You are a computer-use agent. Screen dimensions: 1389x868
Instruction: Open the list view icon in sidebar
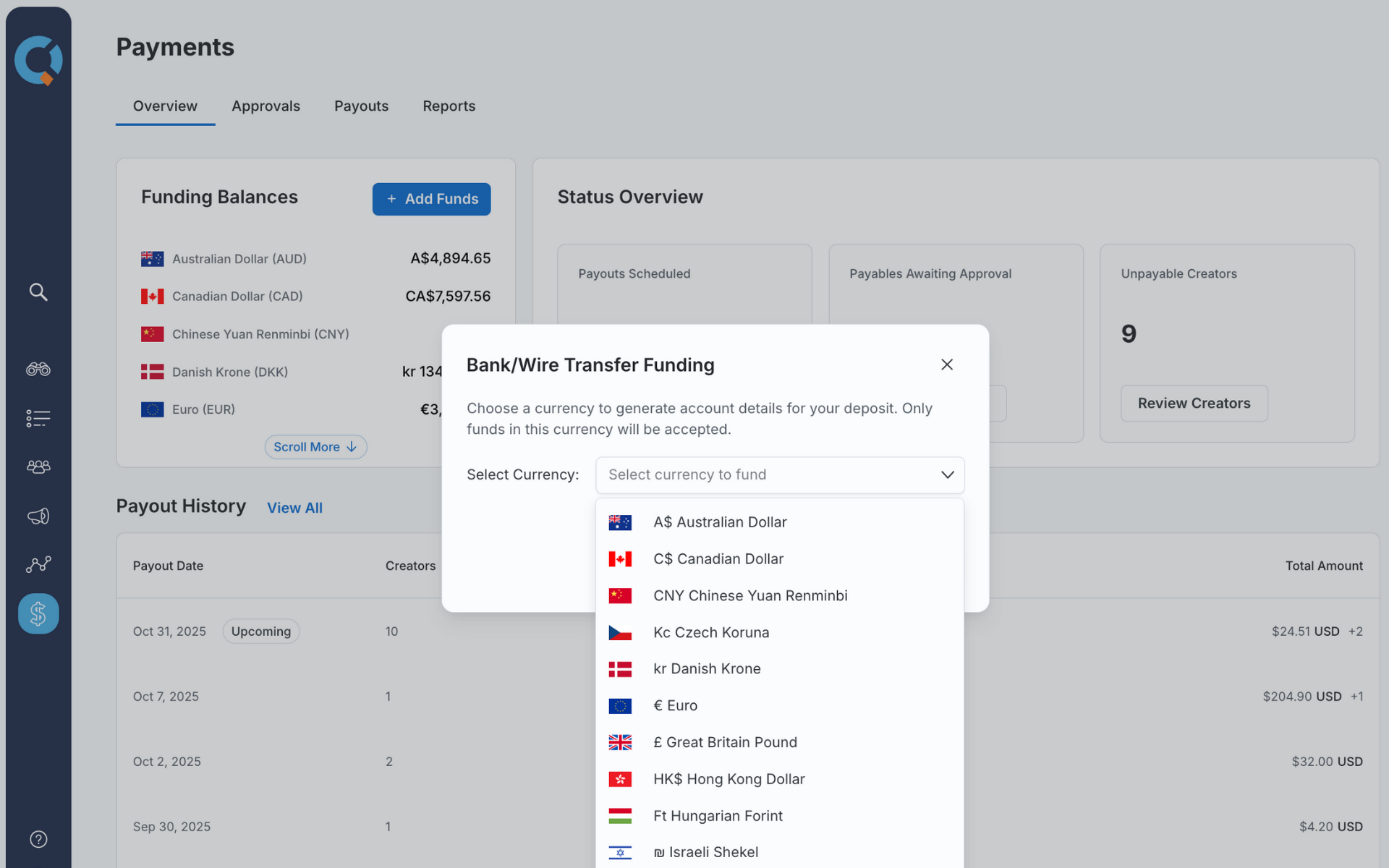coord(38,418)
